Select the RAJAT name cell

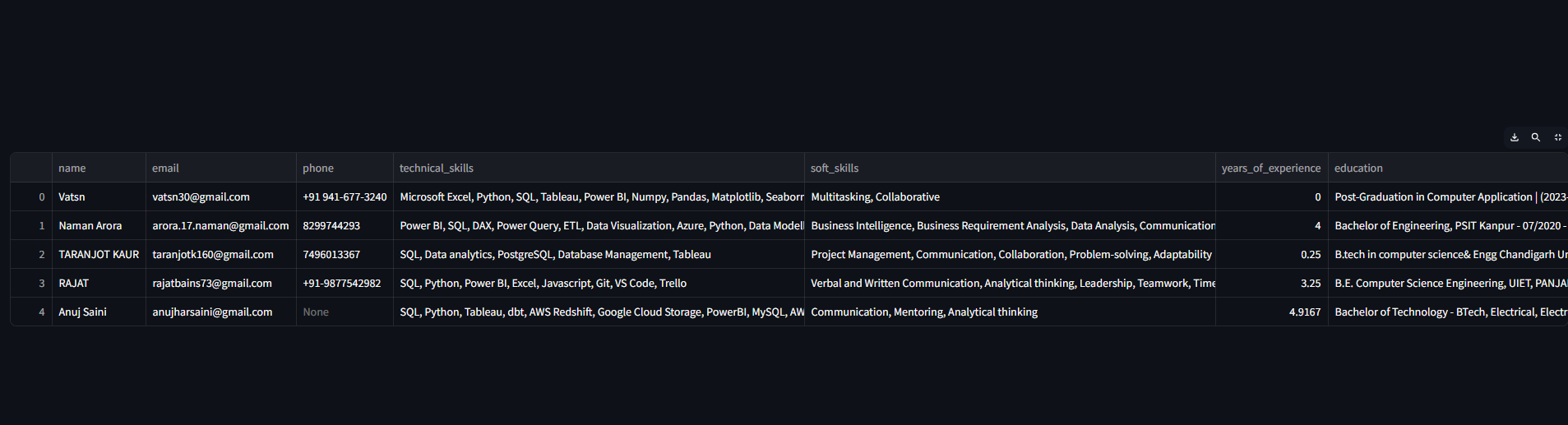(x=99, y=283)
